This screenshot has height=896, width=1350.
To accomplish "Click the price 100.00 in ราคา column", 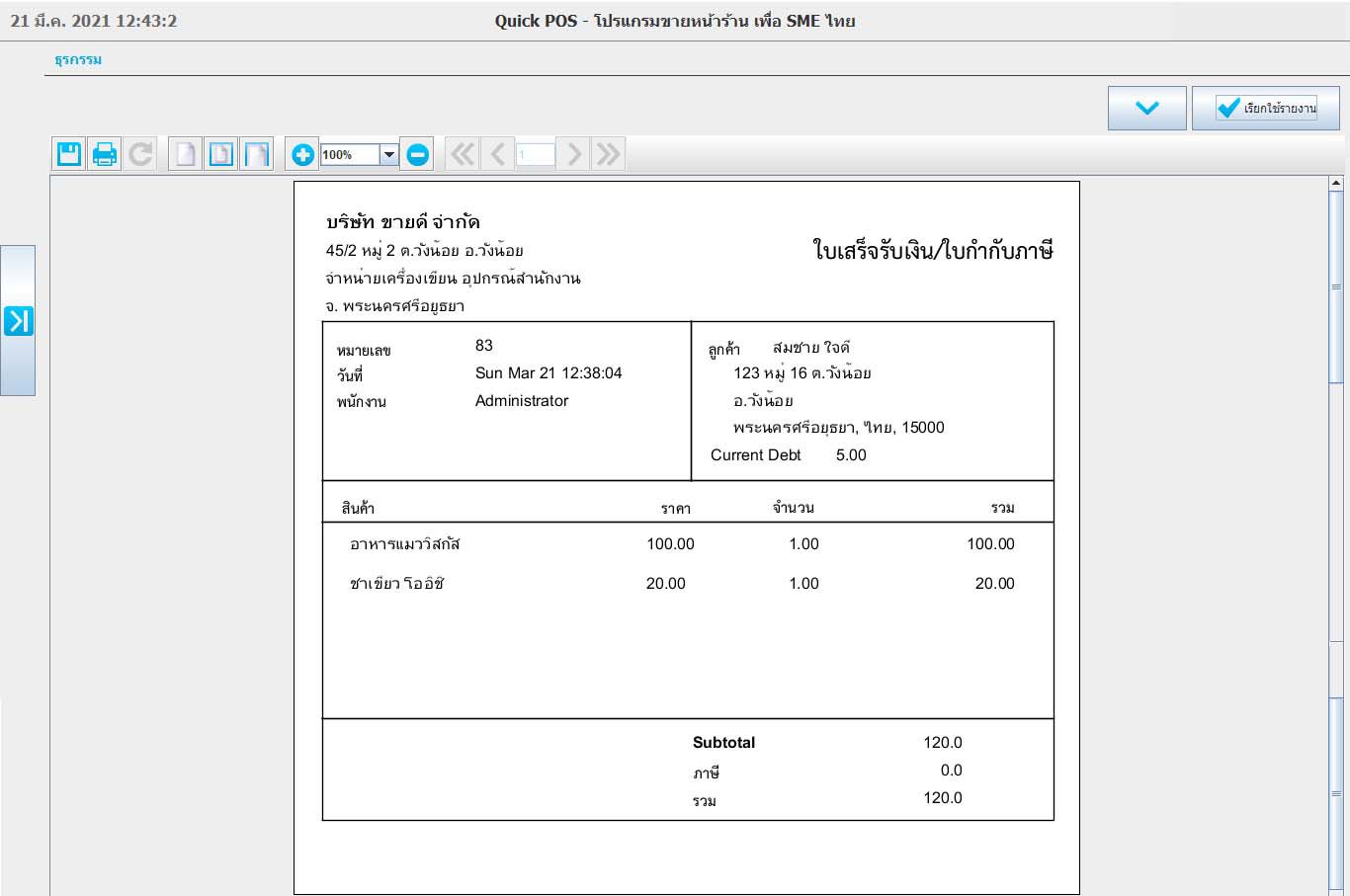I will [x=670, y=544].
